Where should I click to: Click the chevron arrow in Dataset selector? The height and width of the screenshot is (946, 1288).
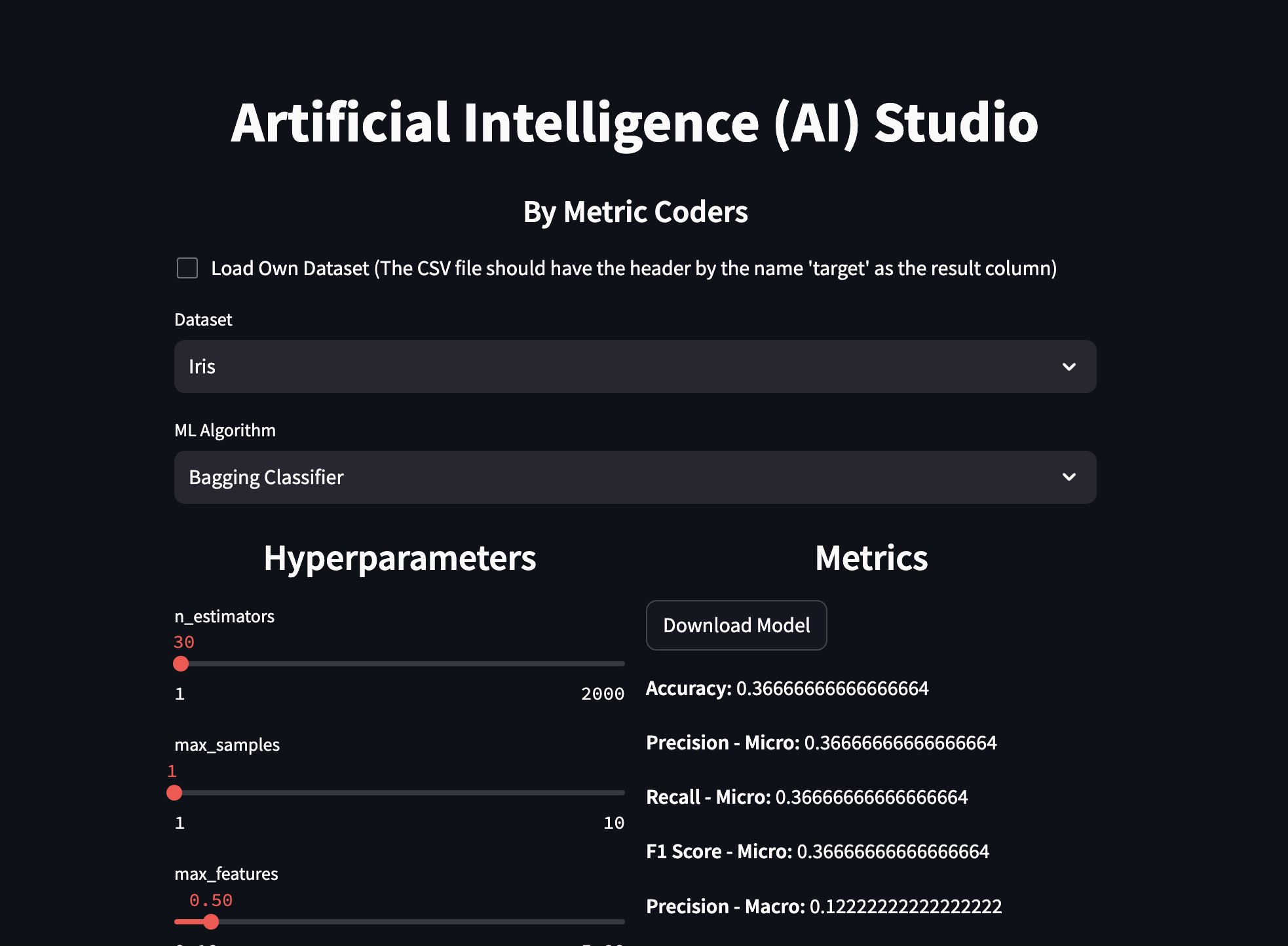[1069, 366]
